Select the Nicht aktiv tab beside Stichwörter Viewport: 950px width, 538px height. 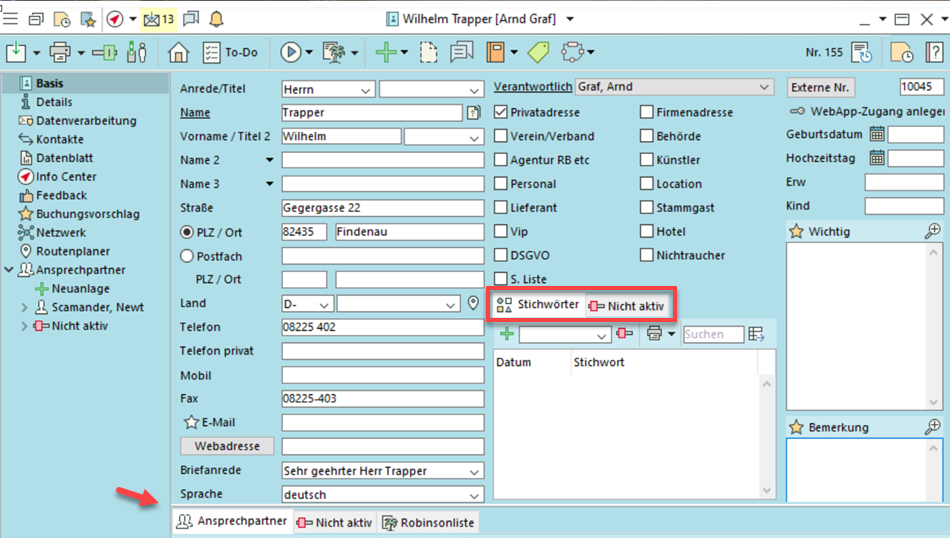pyautogui.click(x=625, y=305)
